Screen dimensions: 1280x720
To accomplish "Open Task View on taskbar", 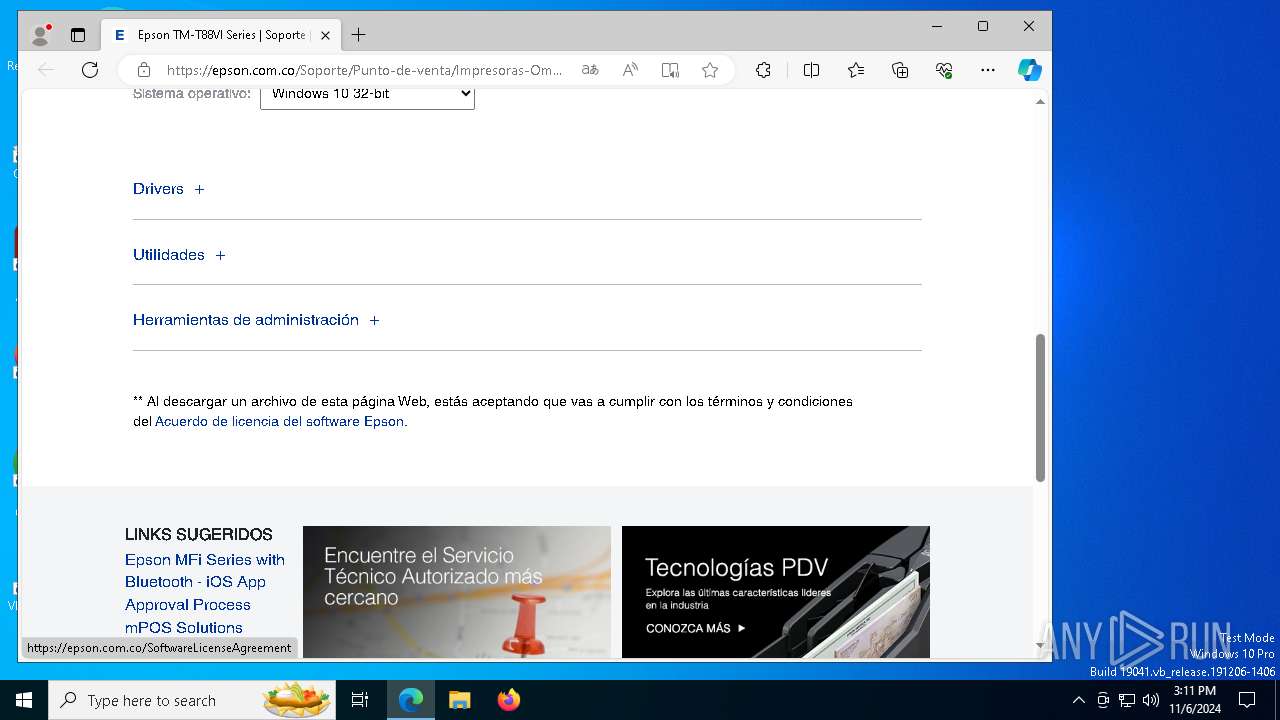I will [x=360, y=700].
